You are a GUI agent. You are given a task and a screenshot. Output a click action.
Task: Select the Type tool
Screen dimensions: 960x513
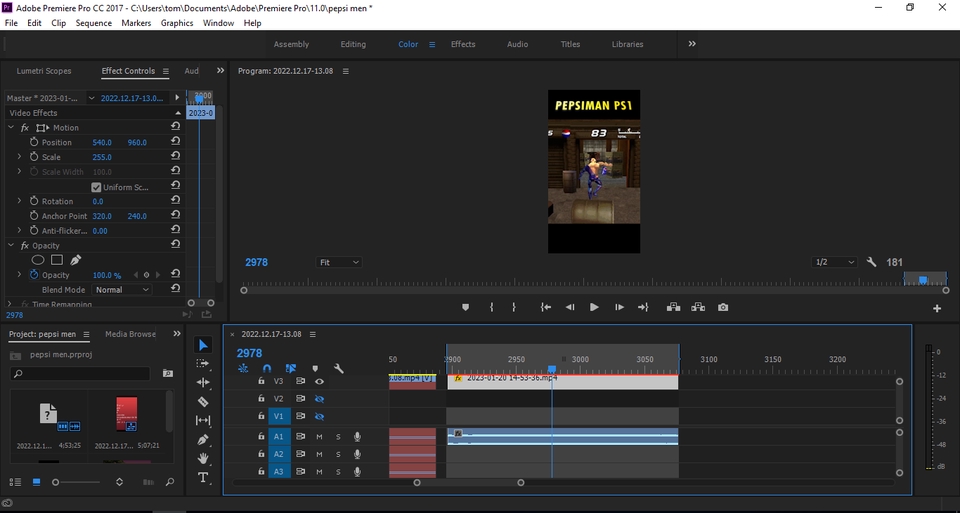(203, 478)
